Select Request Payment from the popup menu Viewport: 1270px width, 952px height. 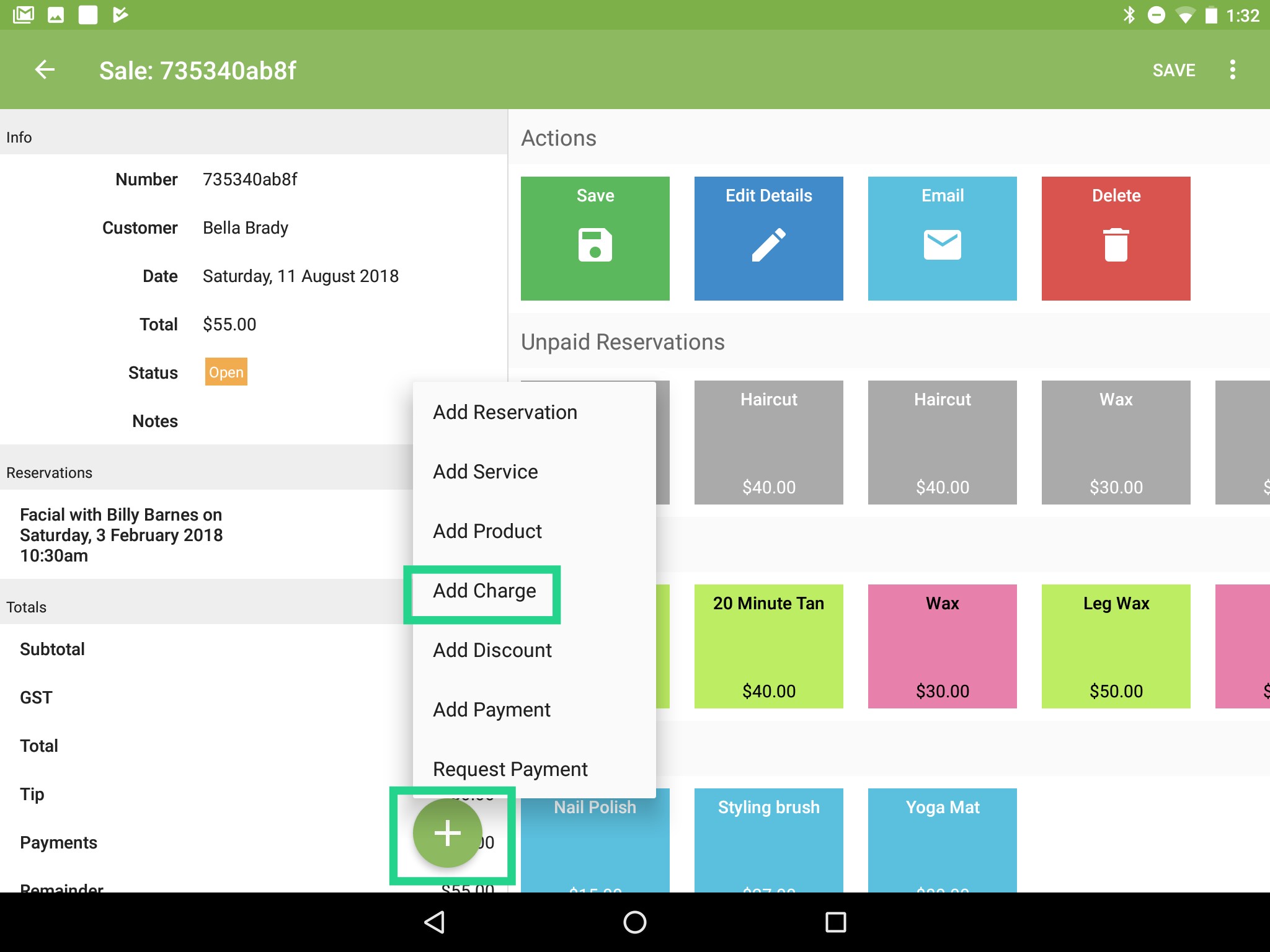[x=535, y=769]
